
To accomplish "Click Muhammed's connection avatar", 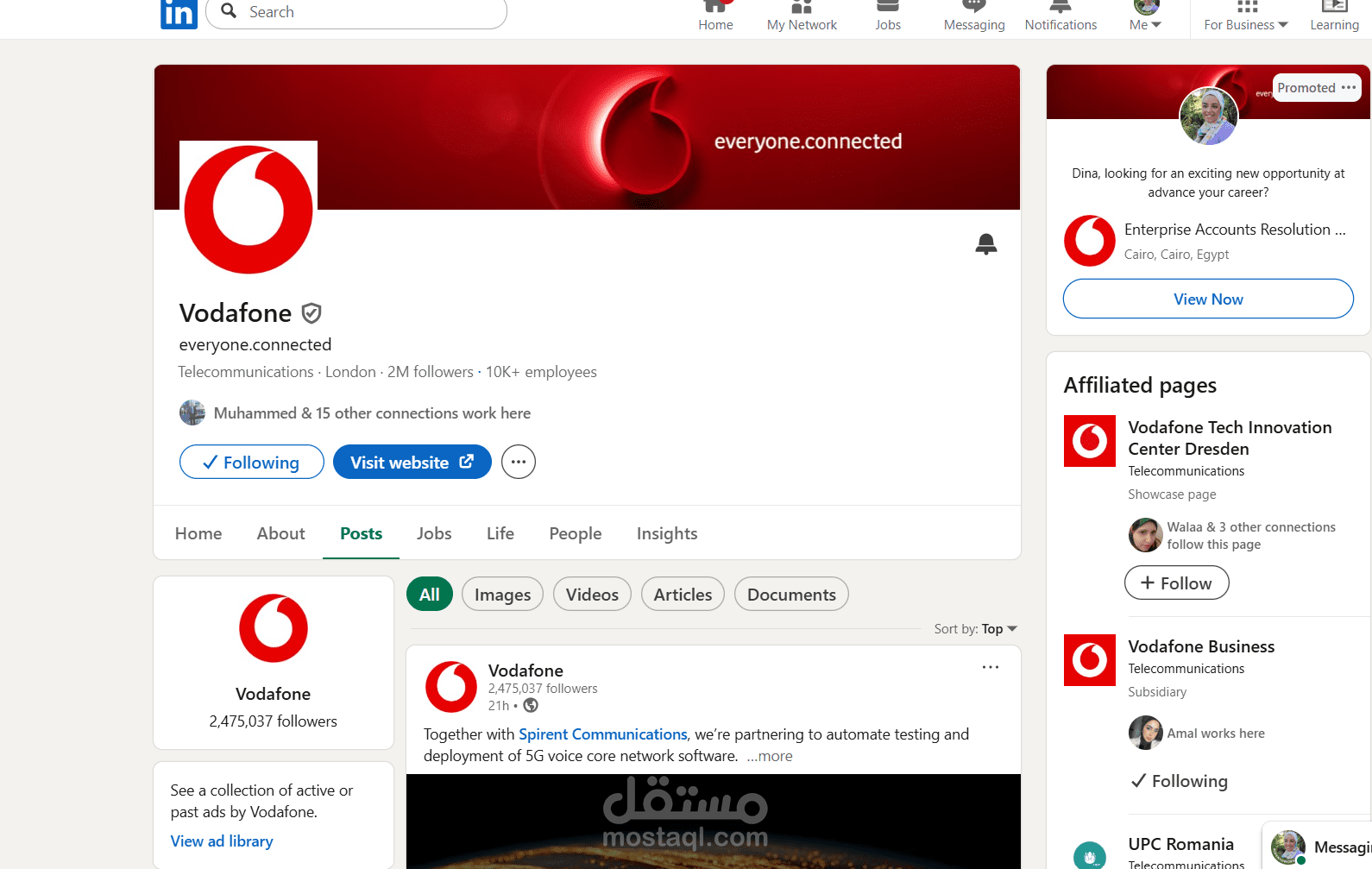I will 192,412.
